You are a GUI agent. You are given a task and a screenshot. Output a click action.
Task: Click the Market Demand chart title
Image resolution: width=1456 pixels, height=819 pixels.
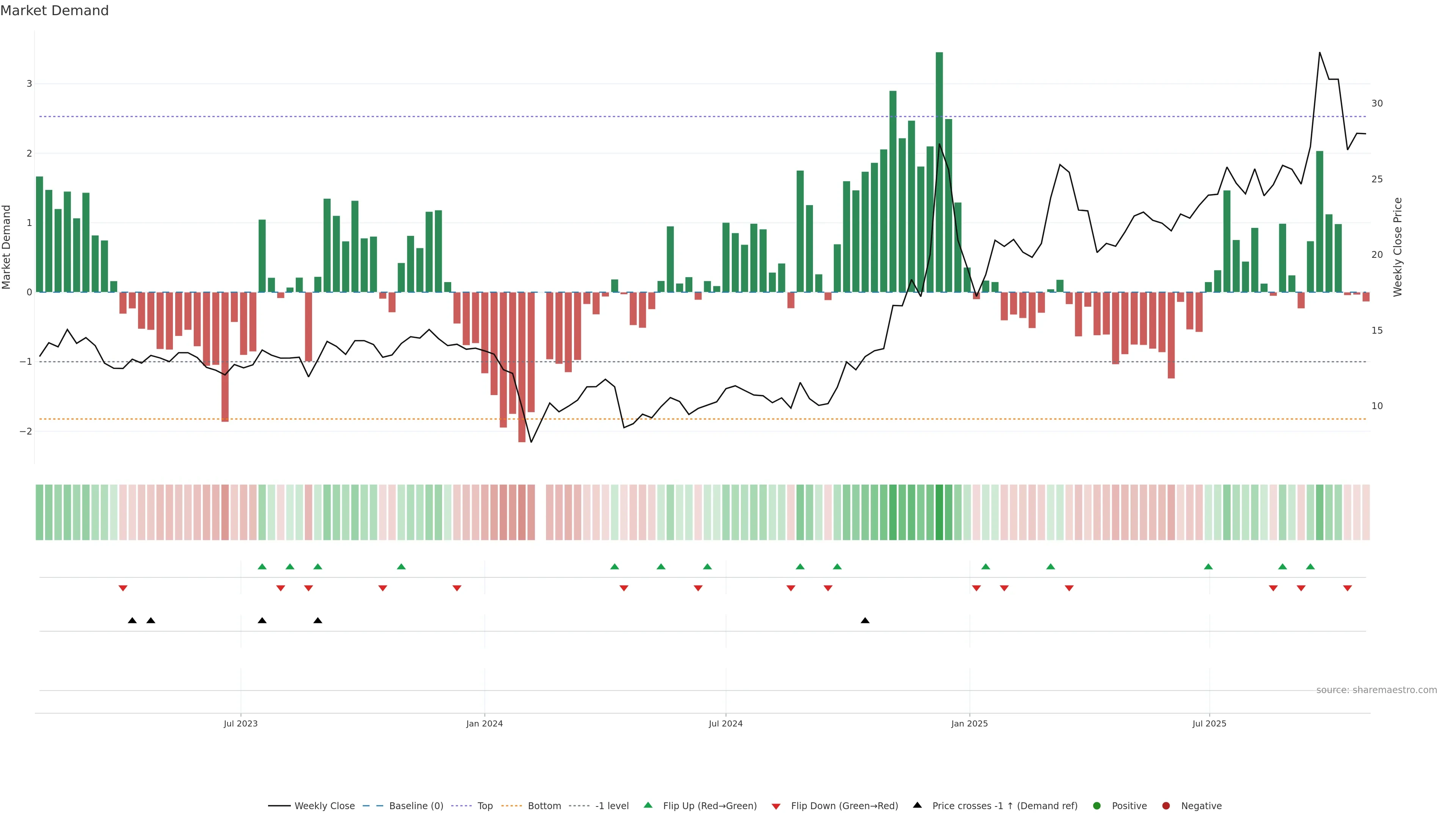tap(54, 10)
